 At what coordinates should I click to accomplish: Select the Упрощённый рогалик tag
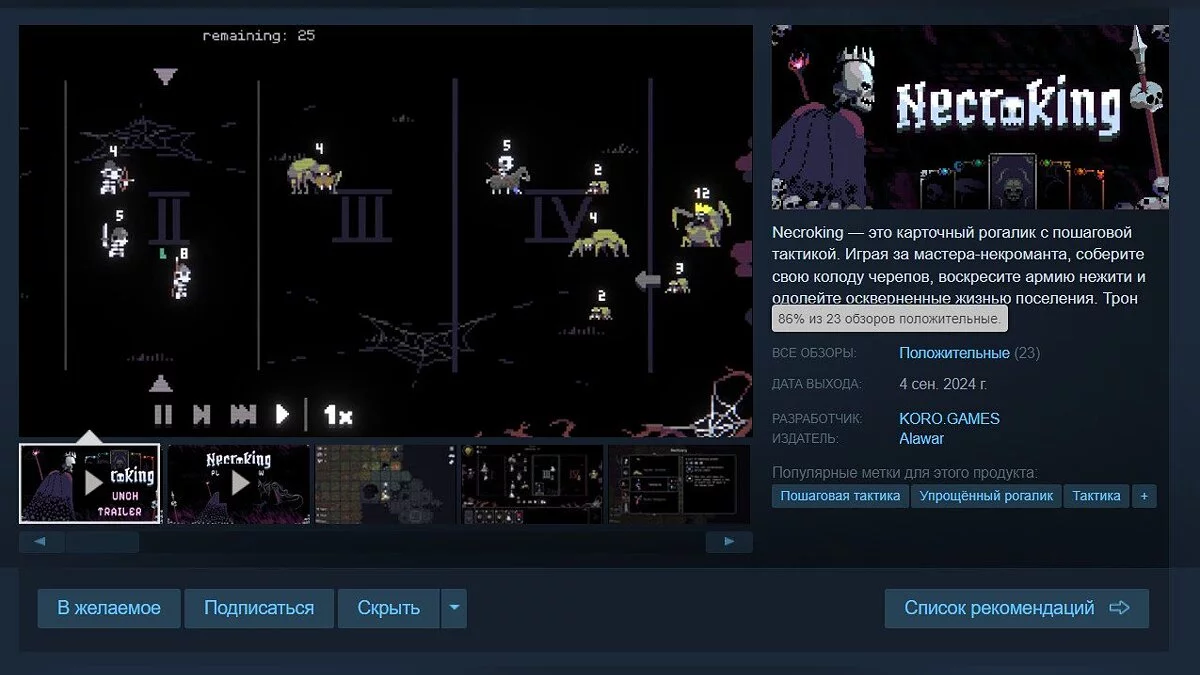987,496
